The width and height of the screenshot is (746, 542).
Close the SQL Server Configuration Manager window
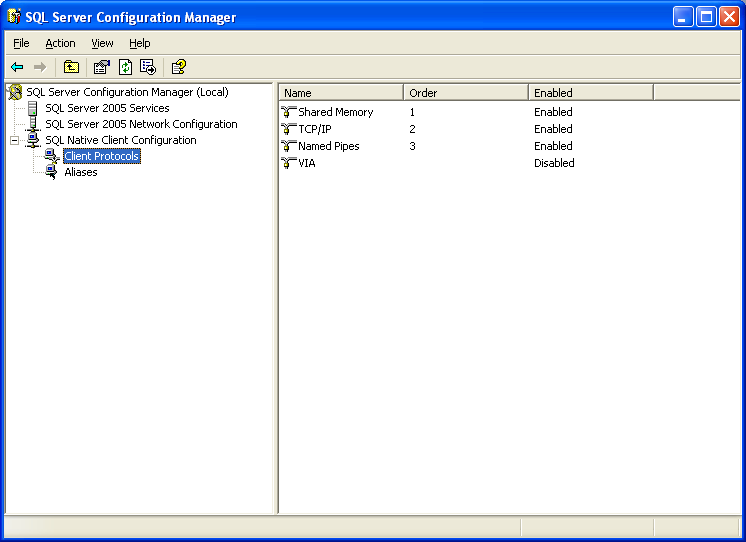[x=729, y=17]
